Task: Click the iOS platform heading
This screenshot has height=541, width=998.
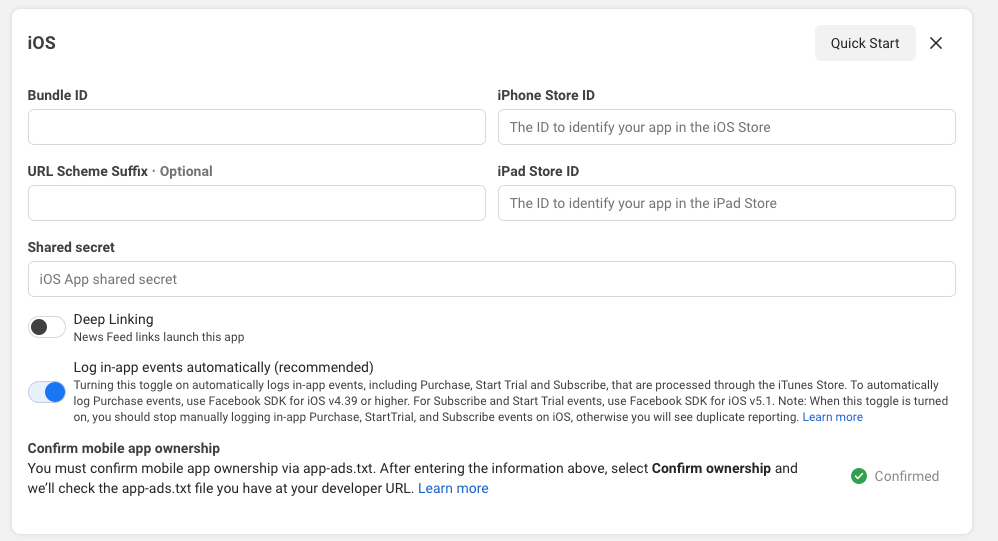Action: [x=41, y=43]
